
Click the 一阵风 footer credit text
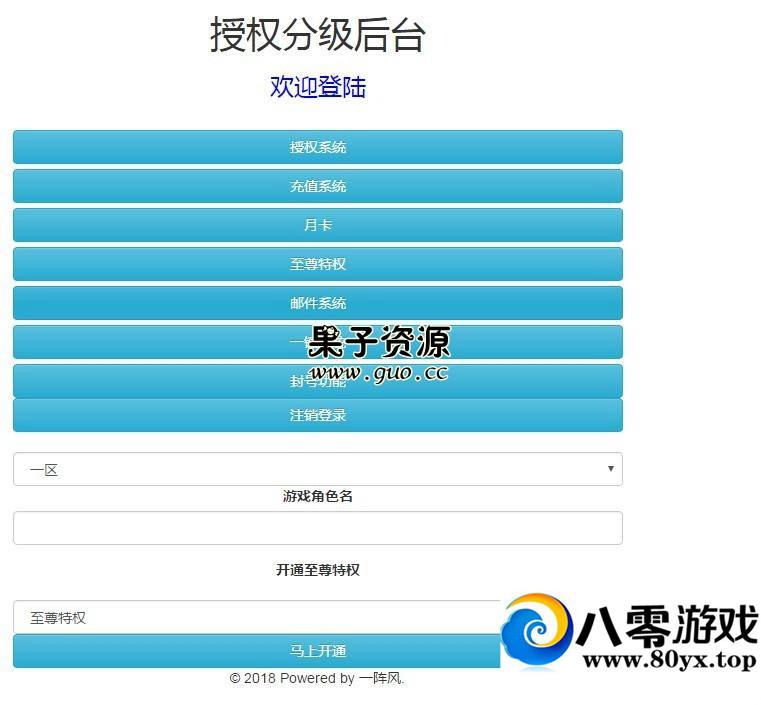pos(380,678)
